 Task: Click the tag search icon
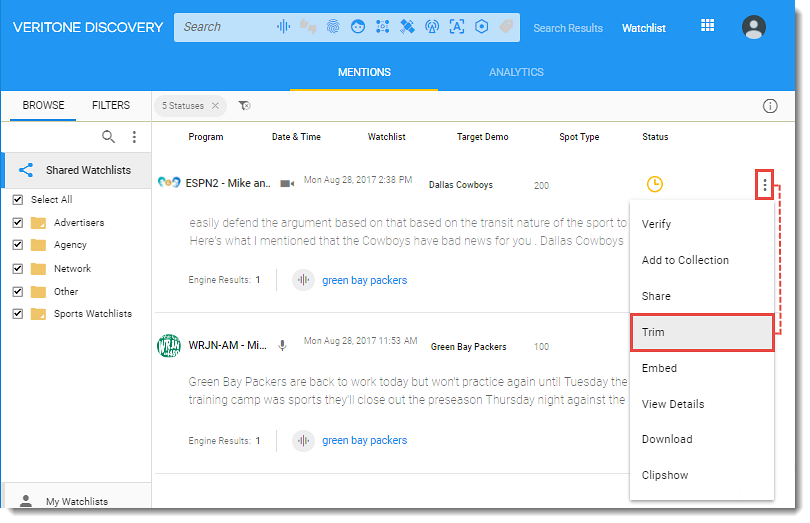[506, 26]
